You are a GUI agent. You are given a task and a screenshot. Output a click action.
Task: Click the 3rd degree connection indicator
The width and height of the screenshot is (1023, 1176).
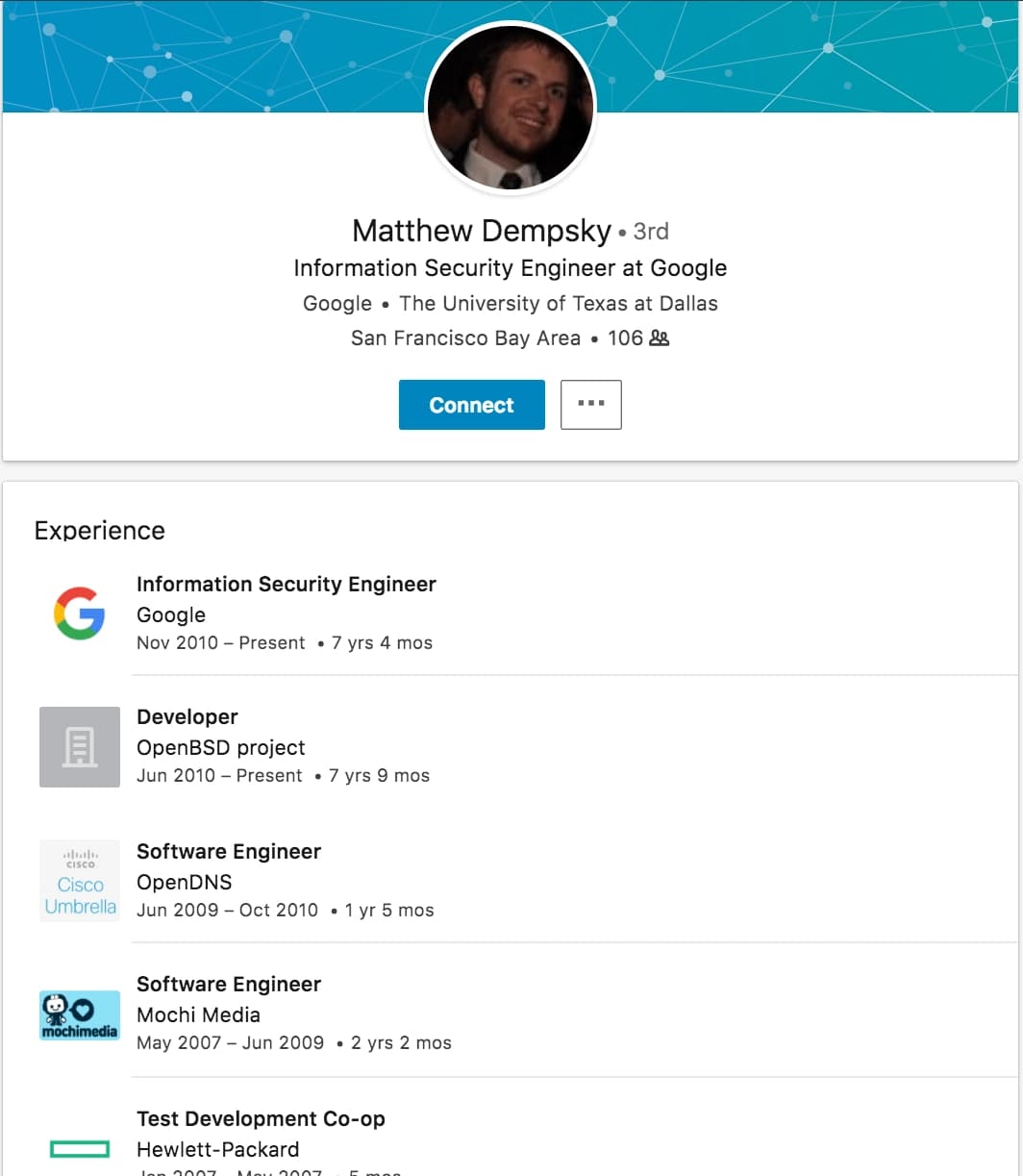click(650, 231)
